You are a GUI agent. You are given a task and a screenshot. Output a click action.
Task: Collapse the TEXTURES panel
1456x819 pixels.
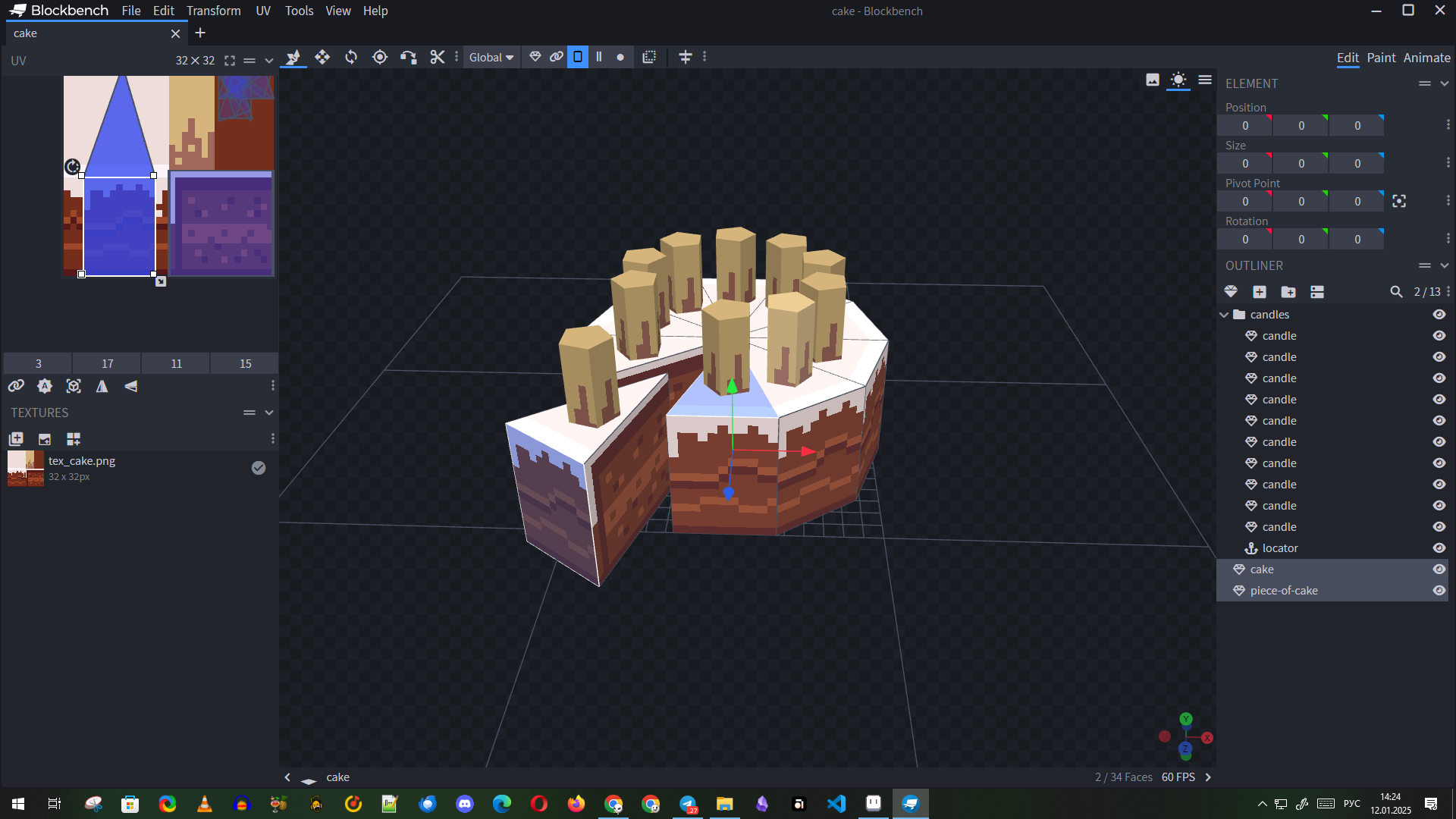268,413
